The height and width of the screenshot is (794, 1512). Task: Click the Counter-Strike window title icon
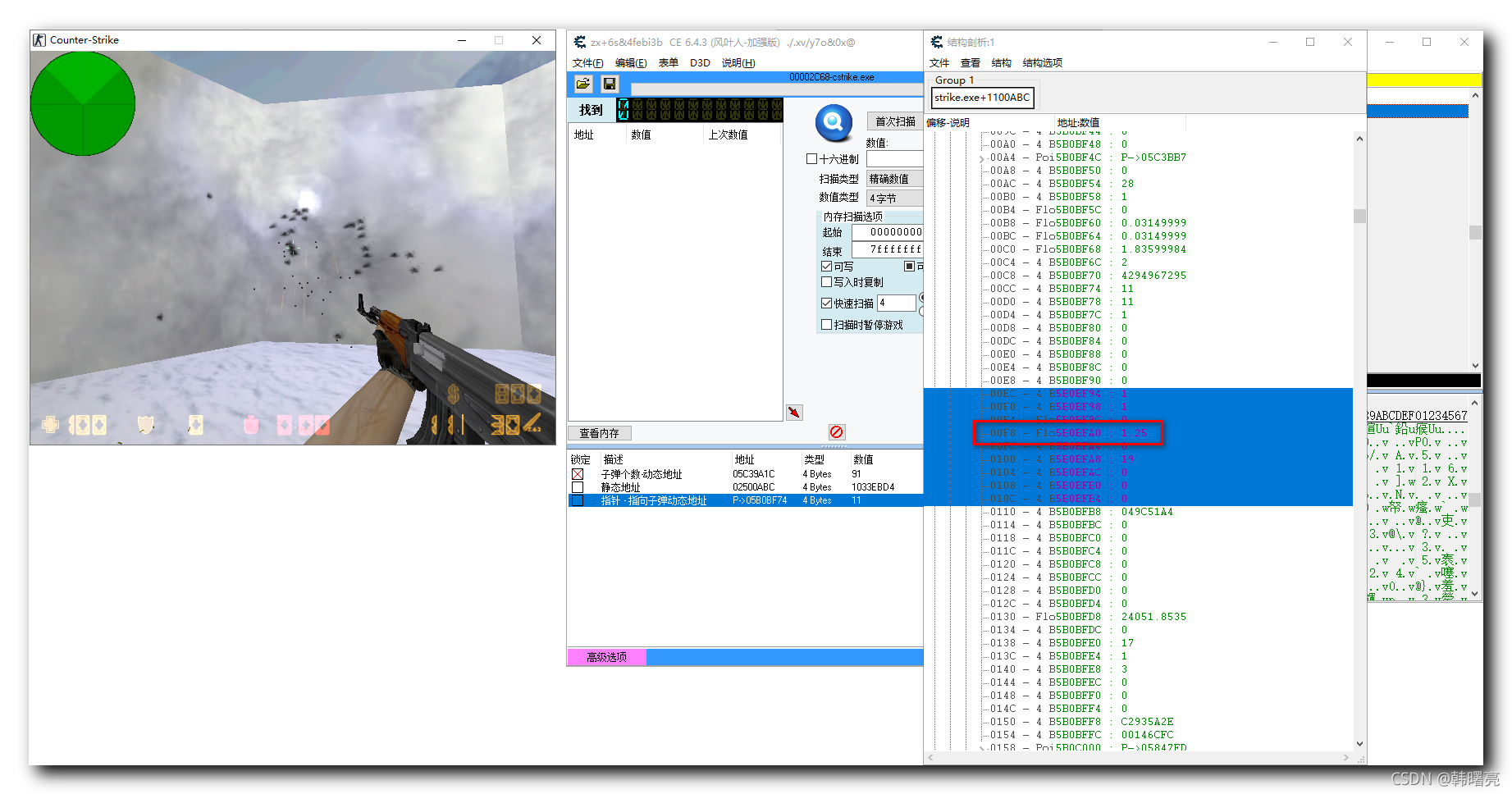[39, 39]
